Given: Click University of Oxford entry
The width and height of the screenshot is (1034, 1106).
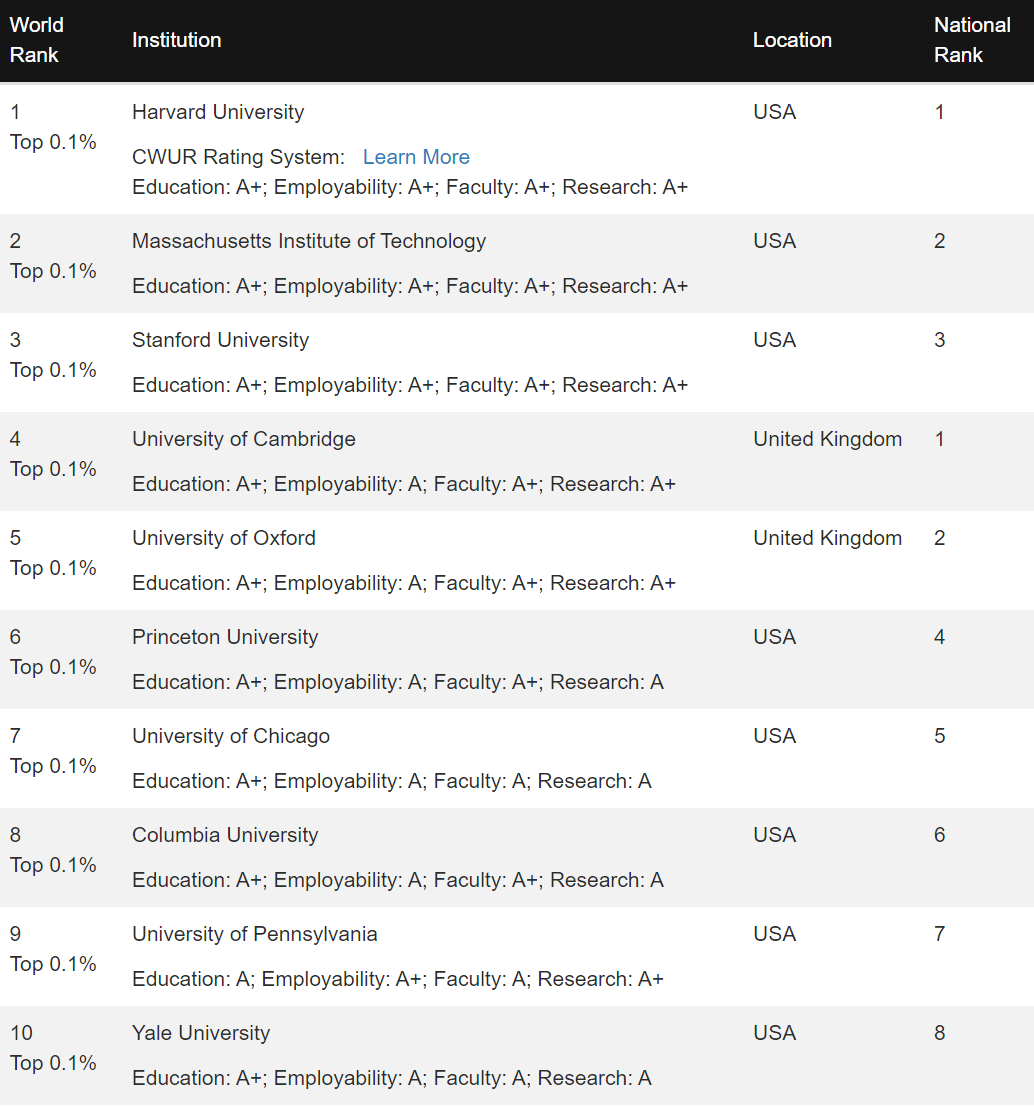Looking at the screenshot, I should pyautogui.click(x=224, y=538).
